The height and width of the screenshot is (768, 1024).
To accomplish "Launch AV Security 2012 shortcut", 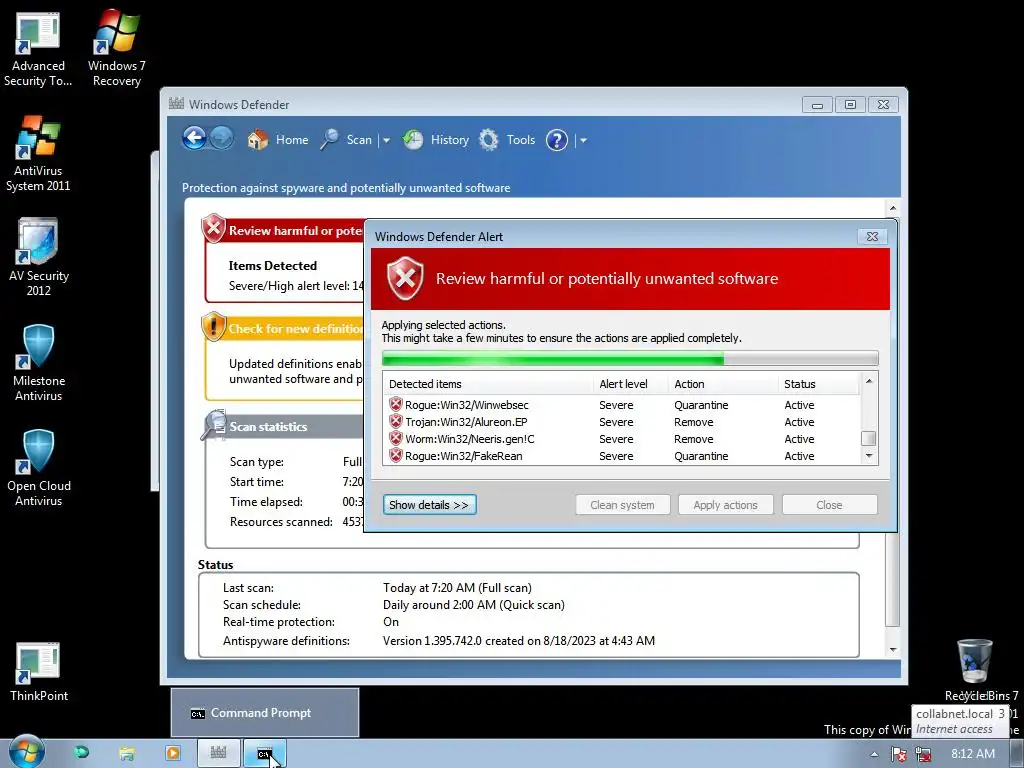I will click(39, 258).
